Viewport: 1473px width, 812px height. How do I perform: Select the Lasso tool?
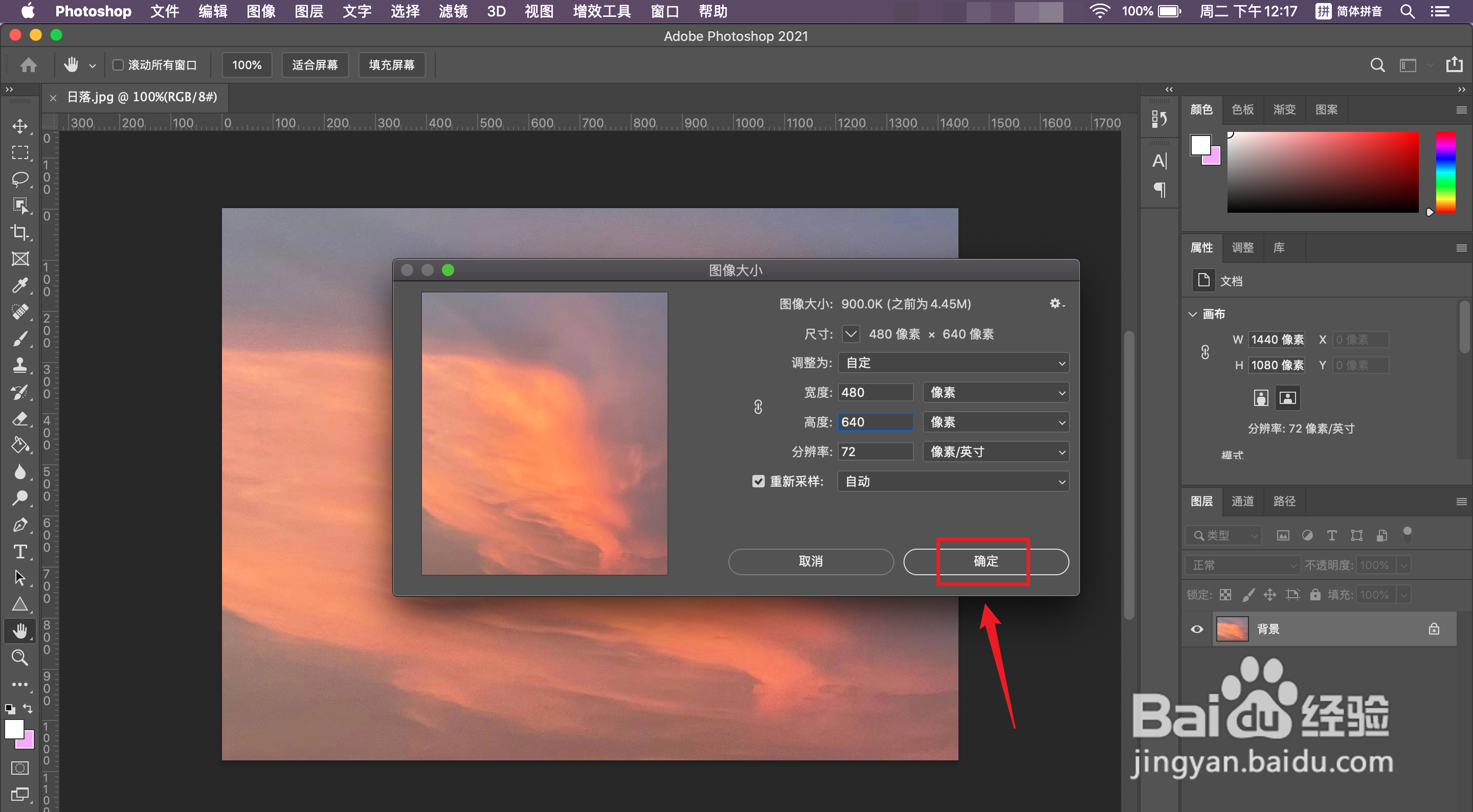(20, 179)
